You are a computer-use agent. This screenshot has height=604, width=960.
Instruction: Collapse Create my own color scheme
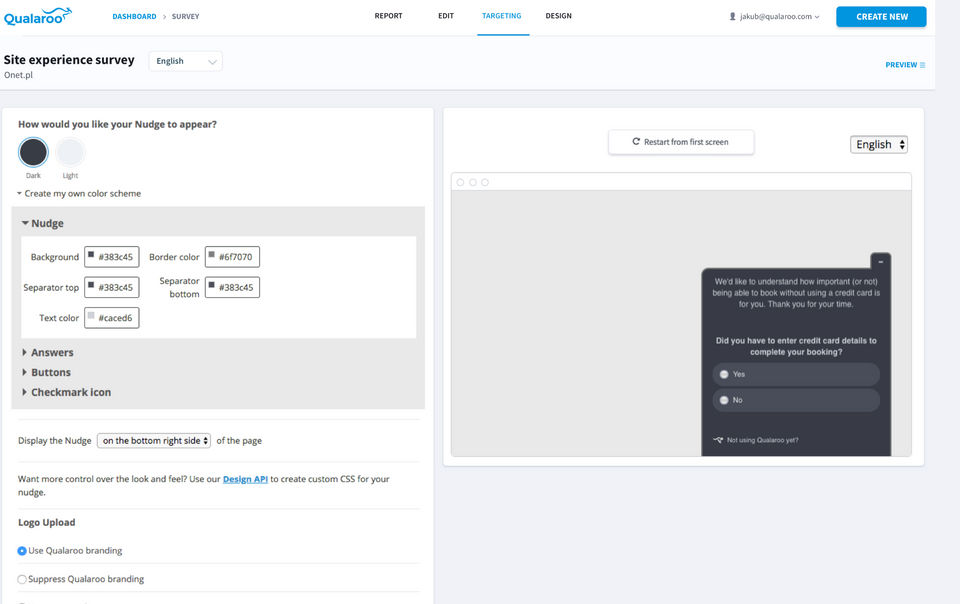pyautogui.click(x=79, y=193)
